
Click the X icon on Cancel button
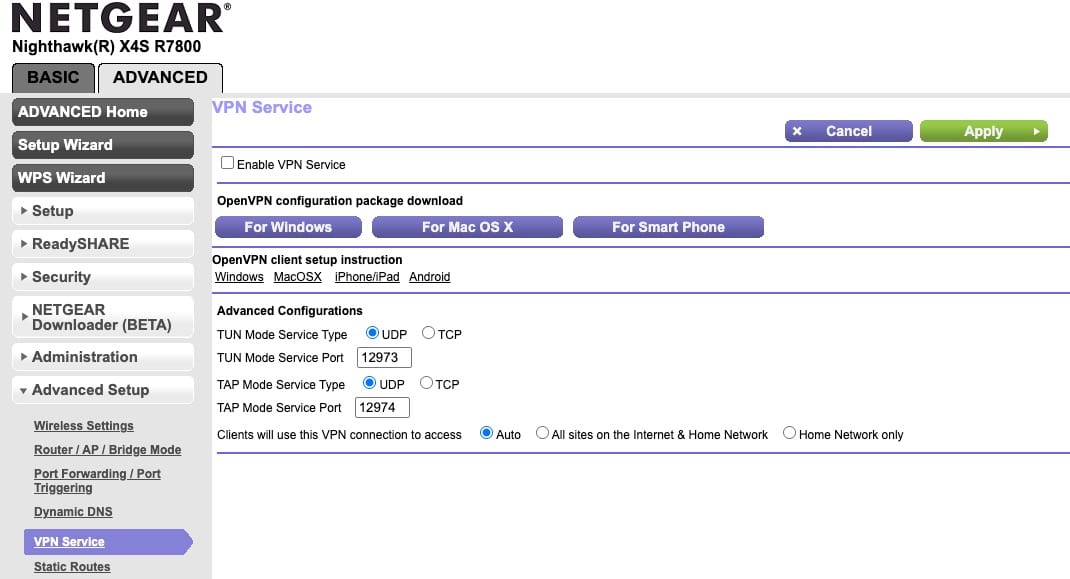click(797, 131)
